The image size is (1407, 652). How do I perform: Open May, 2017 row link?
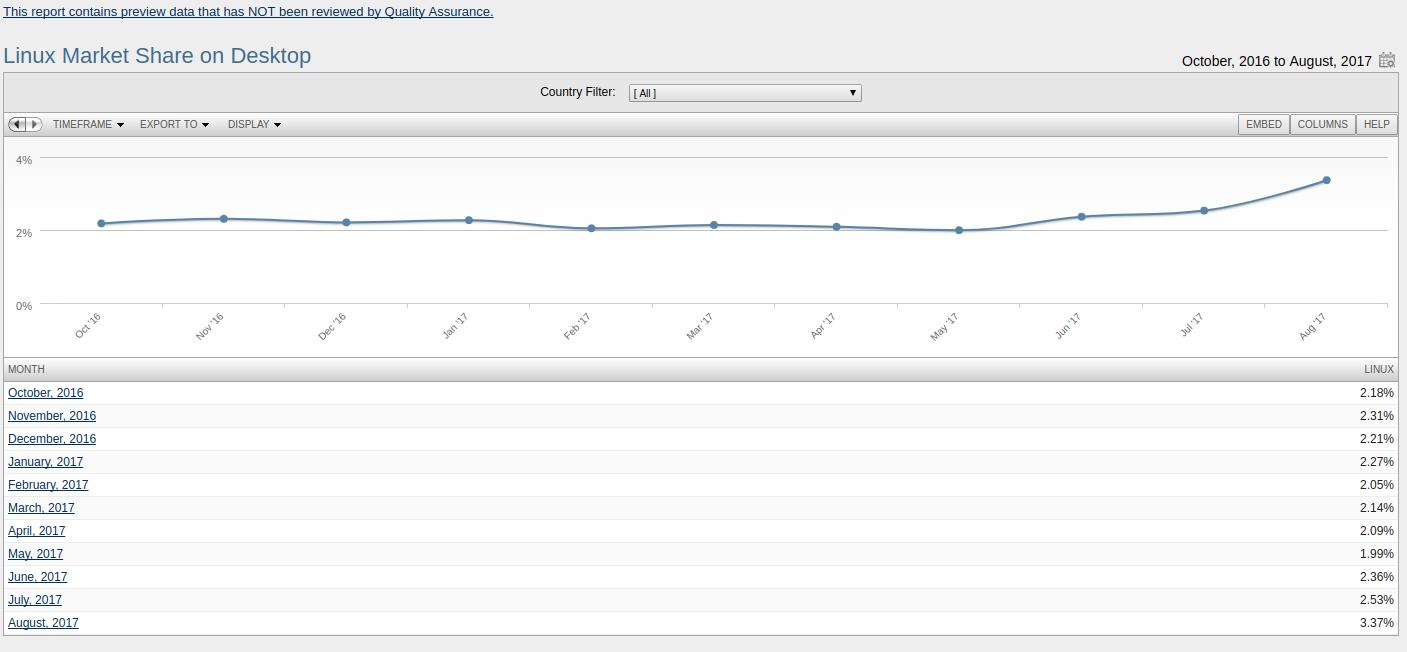(35, 554)
